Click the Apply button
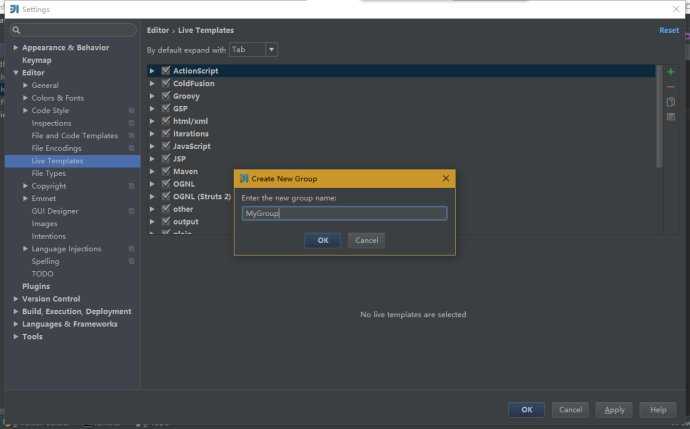This screenshot has width=690, height=429. [x=614, y=410]
